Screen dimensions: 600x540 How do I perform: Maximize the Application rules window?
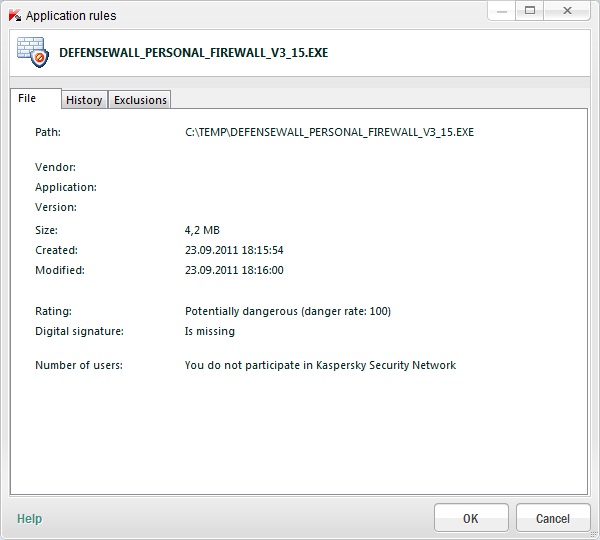point(530,10)
